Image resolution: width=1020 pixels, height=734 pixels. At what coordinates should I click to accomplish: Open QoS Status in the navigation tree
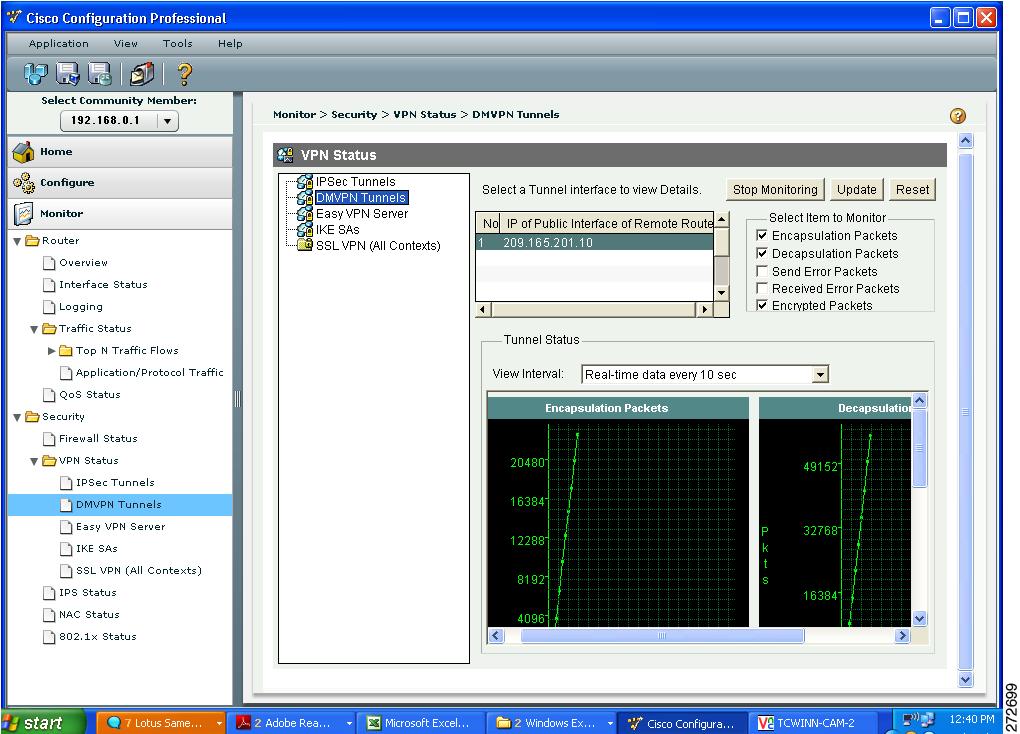point(90,395)
